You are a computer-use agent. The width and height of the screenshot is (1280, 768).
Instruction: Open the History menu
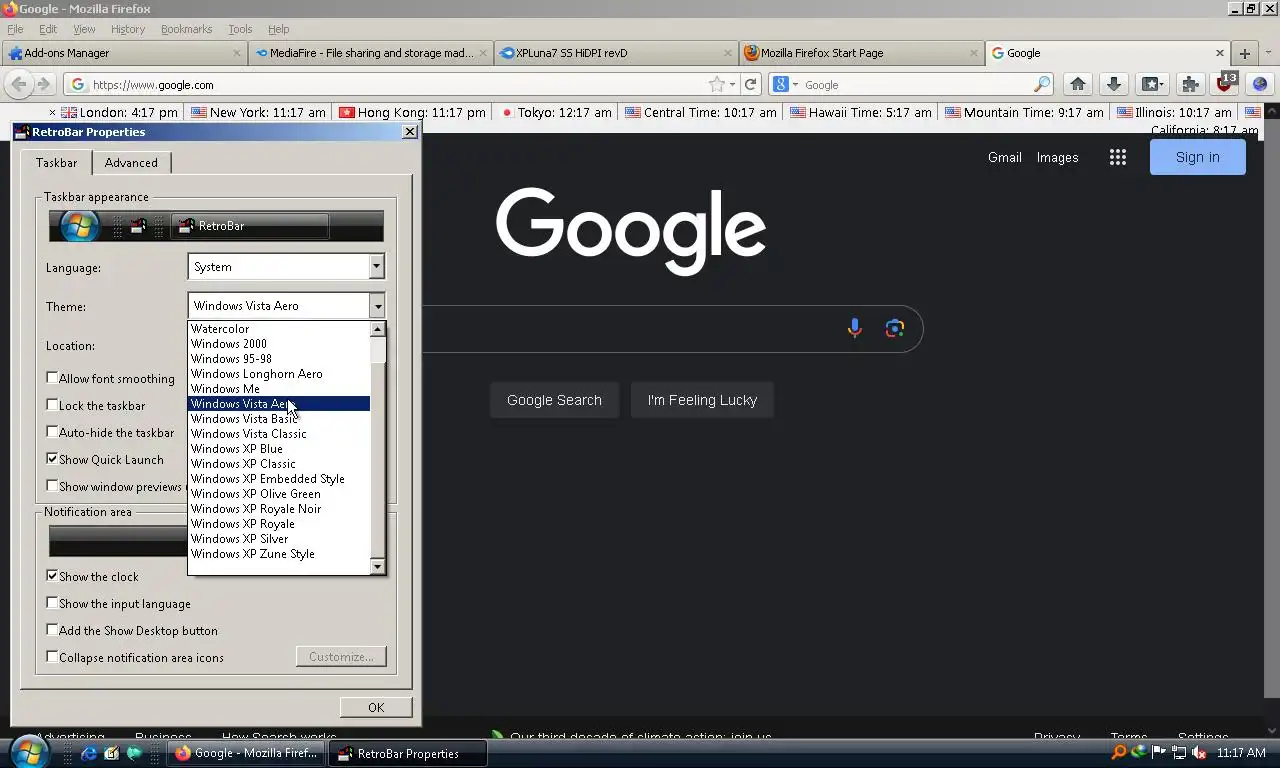(x=127, y=29)
